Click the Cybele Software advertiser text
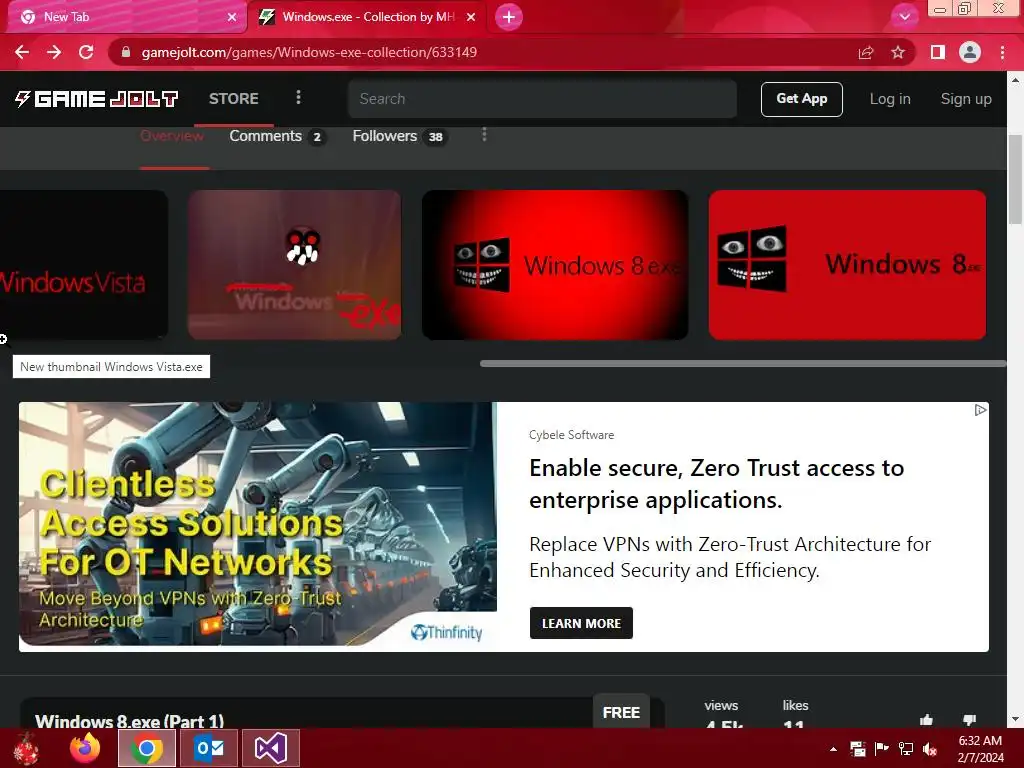Viewport: 1024px width, 768px height. [x=571, y=435]
